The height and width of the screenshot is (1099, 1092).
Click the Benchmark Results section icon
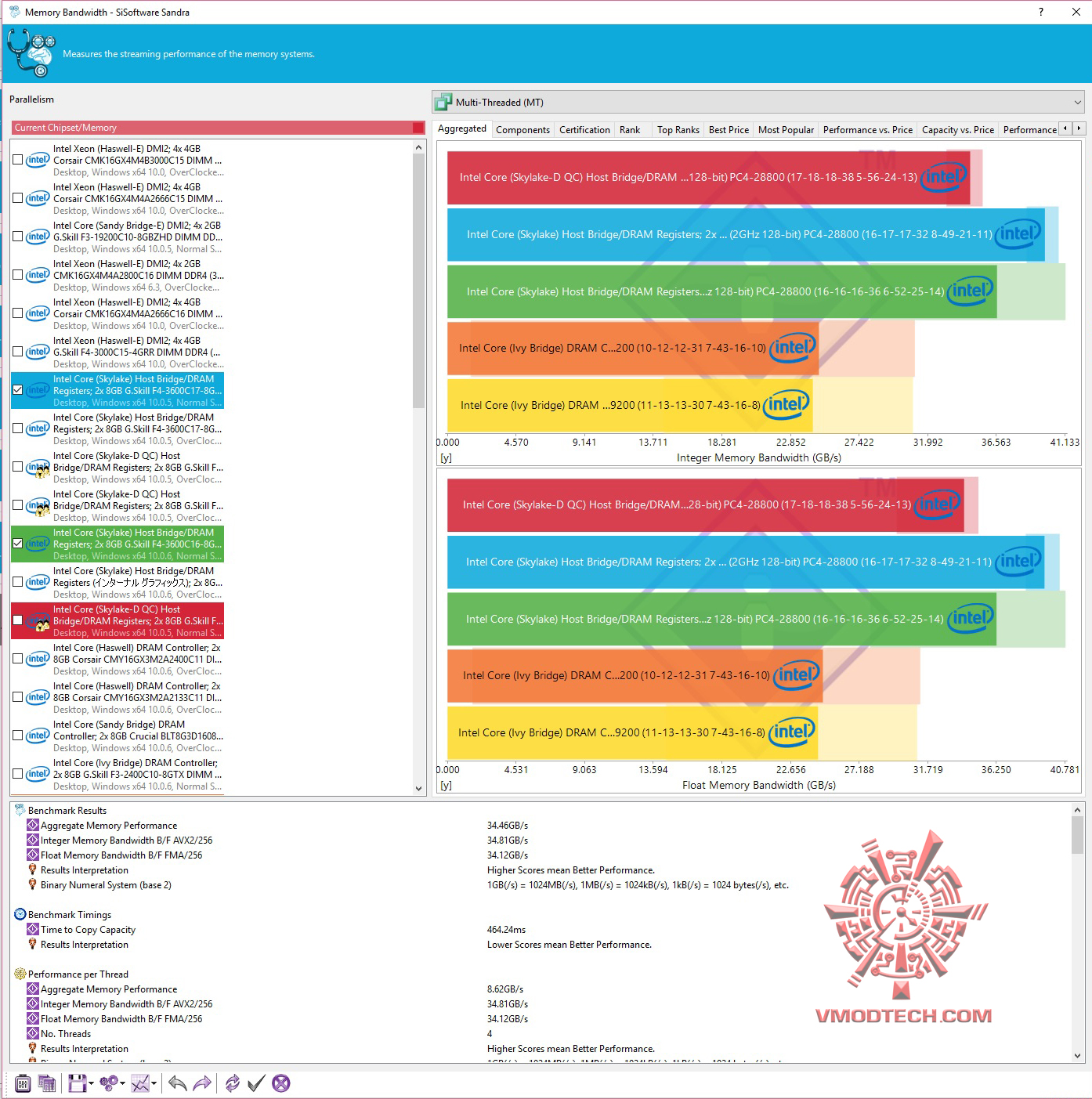20,810
